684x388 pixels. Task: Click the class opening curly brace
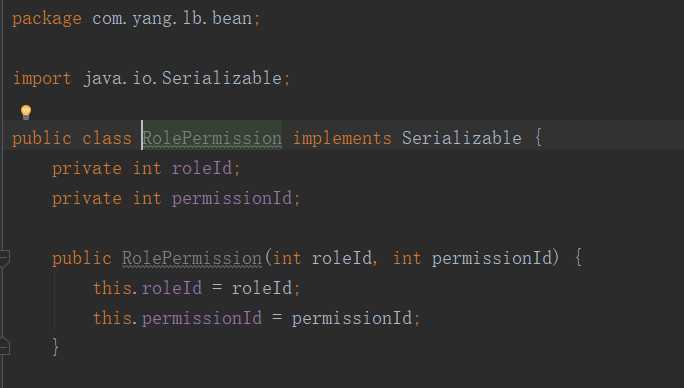click(539, 138)
